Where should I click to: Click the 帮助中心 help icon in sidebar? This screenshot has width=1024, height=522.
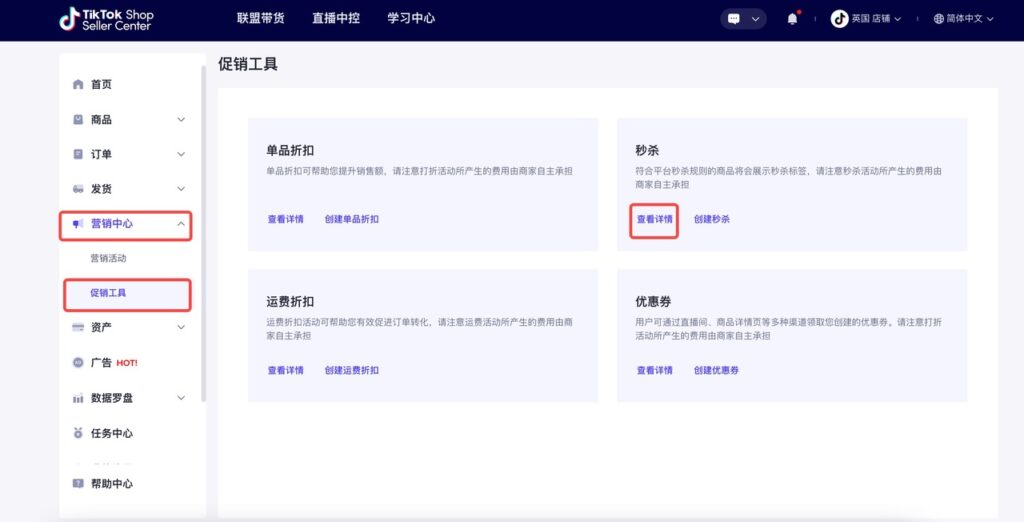(x=78, y=483)
